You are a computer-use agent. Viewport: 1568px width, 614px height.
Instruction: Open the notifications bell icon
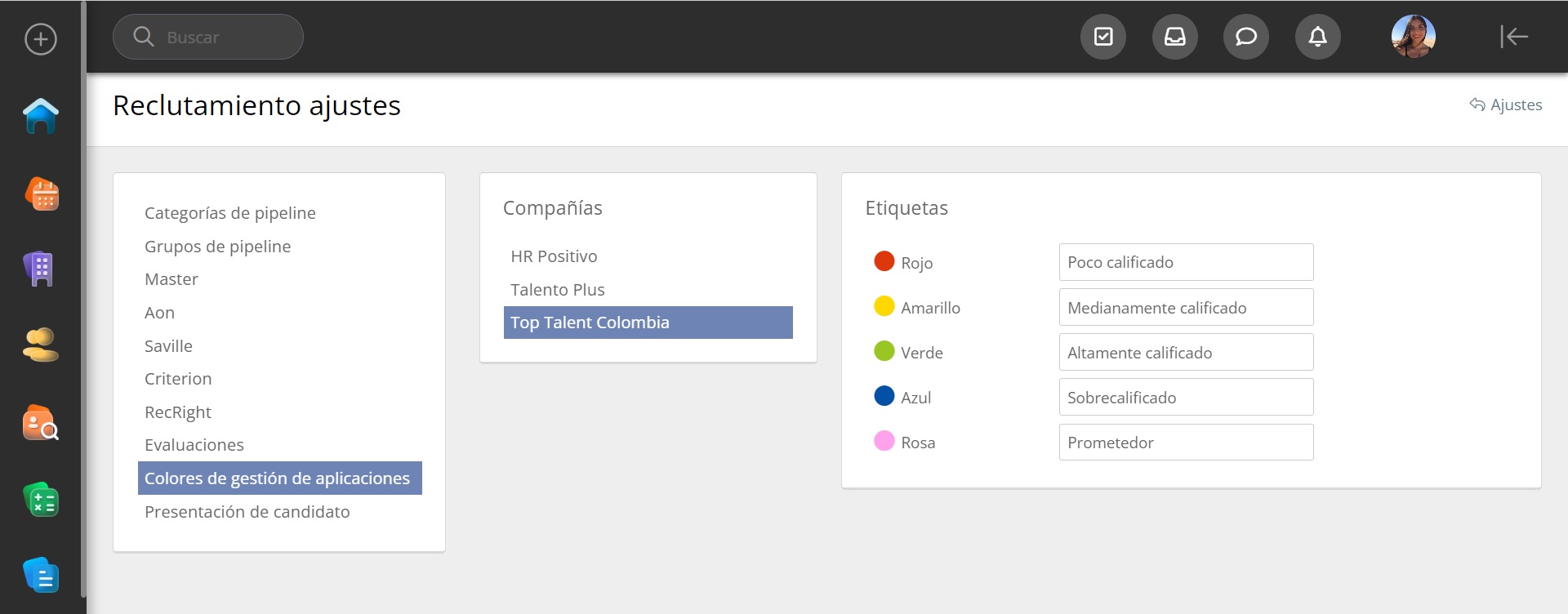click(x=1317, y=37)
